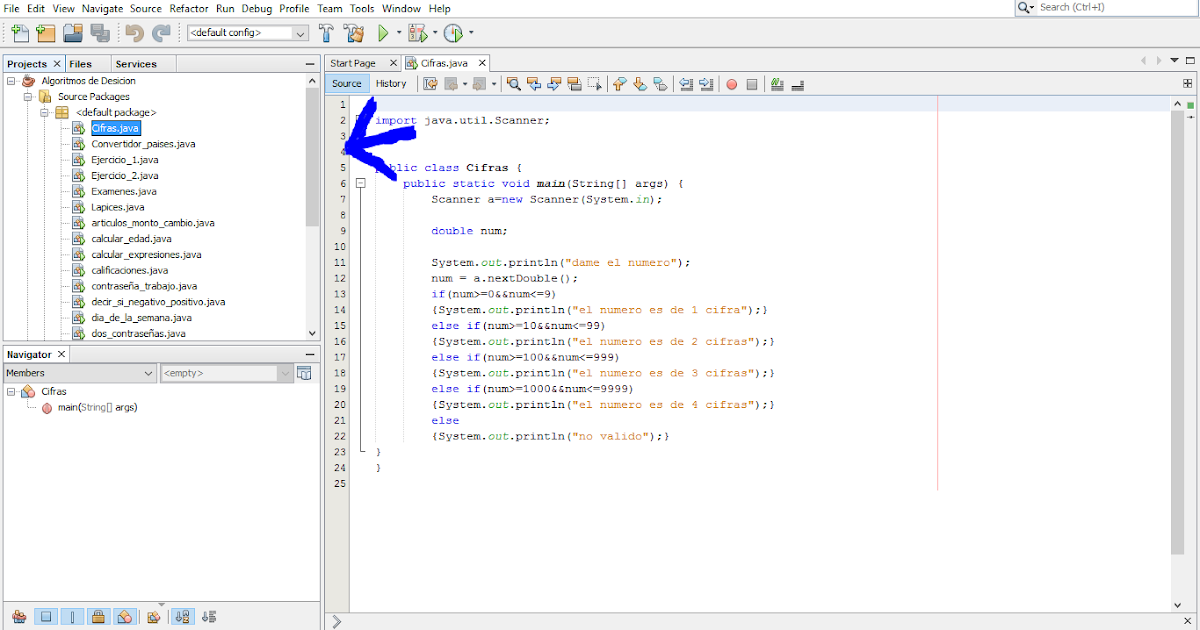
Task: Undo the last edit
Action: pos(134,32)
